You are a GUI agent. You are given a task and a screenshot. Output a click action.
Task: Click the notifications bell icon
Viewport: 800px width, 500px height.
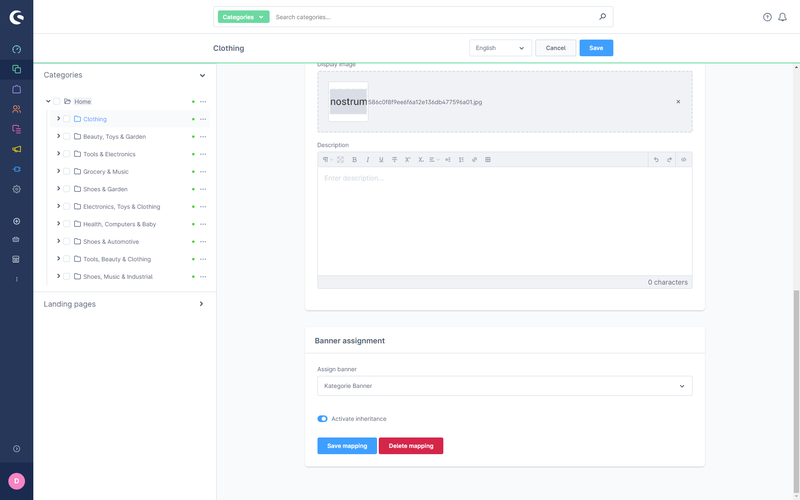pyautogui.click(x=782, y=17)
